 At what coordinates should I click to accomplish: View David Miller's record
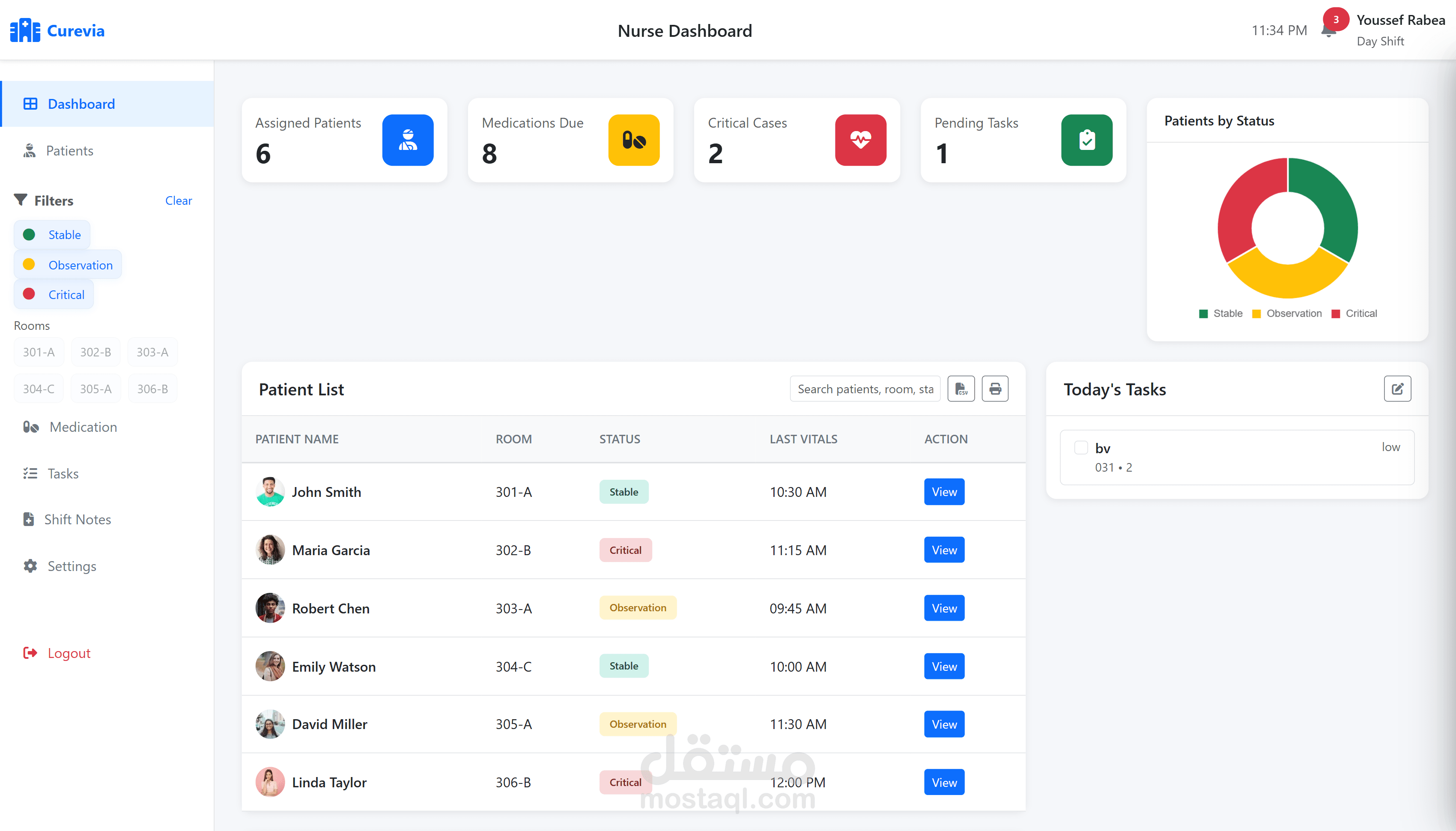[944, 724]
